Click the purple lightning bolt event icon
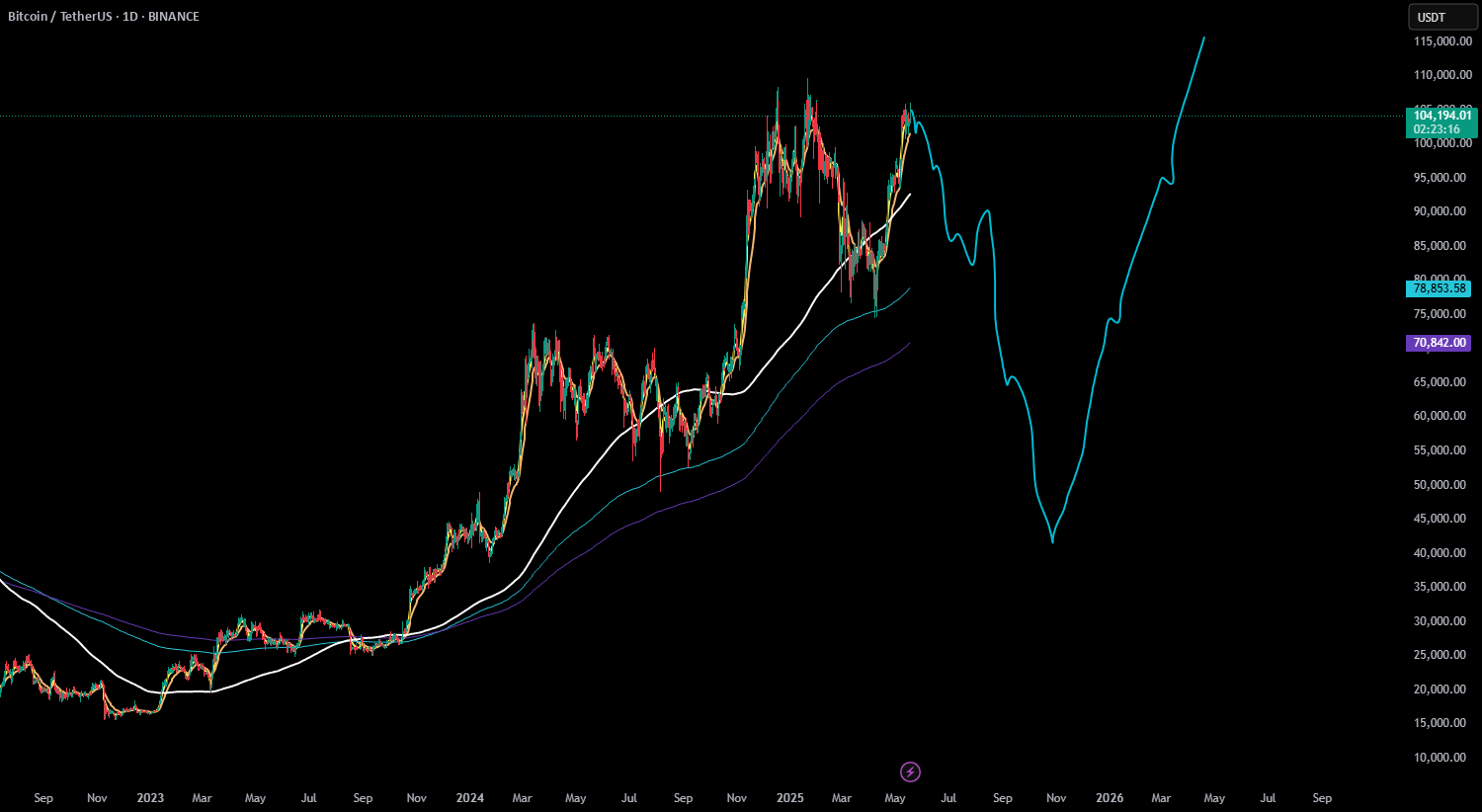1482x812 pixels. (911, 771)
